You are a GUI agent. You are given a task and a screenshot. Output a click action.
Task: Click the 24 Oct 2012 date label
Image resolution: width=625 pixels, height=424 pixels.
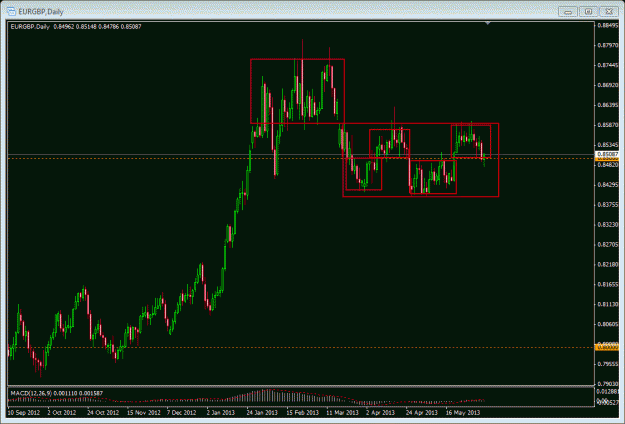pos(103,412)
